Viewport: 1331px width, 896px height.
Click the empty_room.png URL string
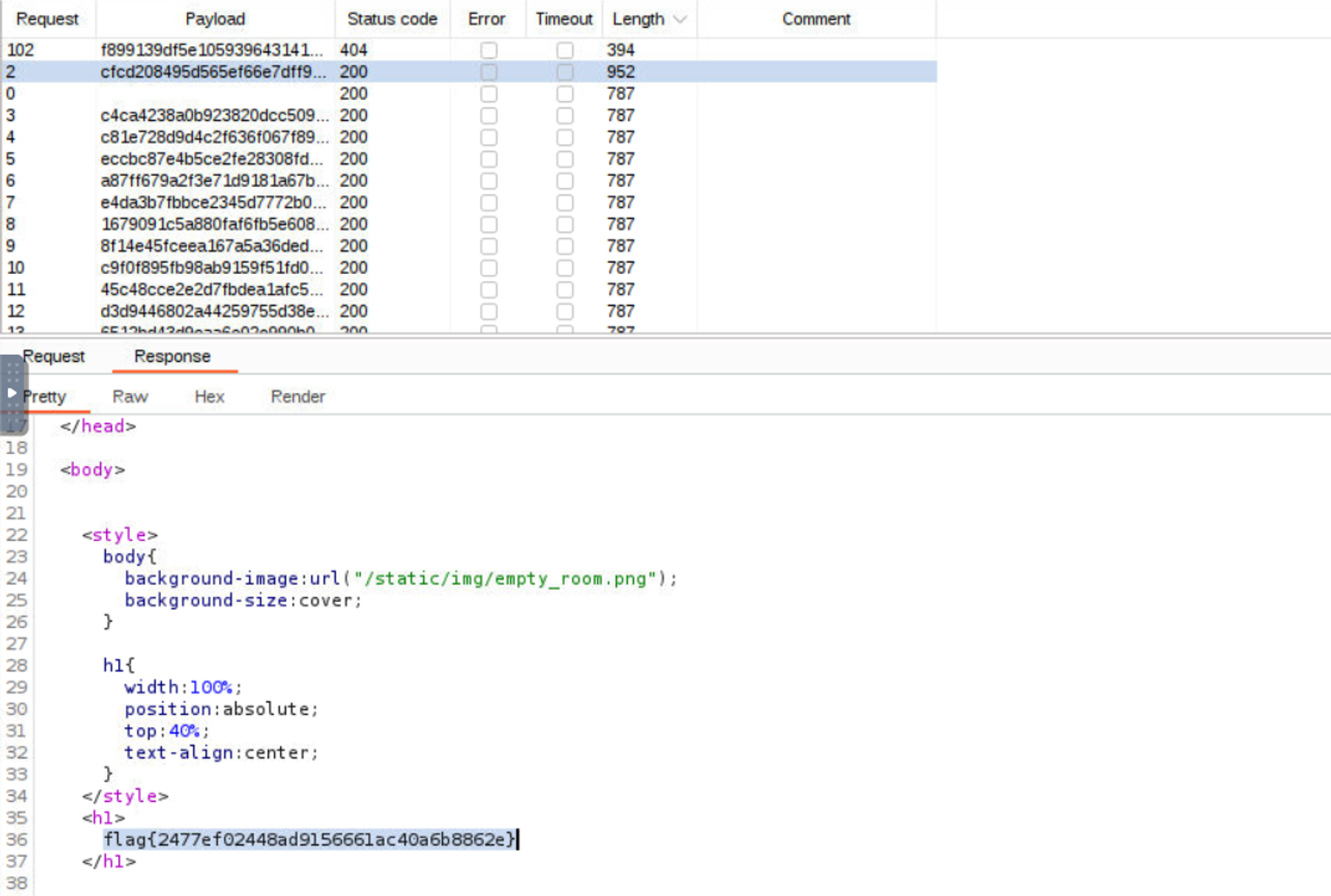pyautogui.click(x=505, y=578)
